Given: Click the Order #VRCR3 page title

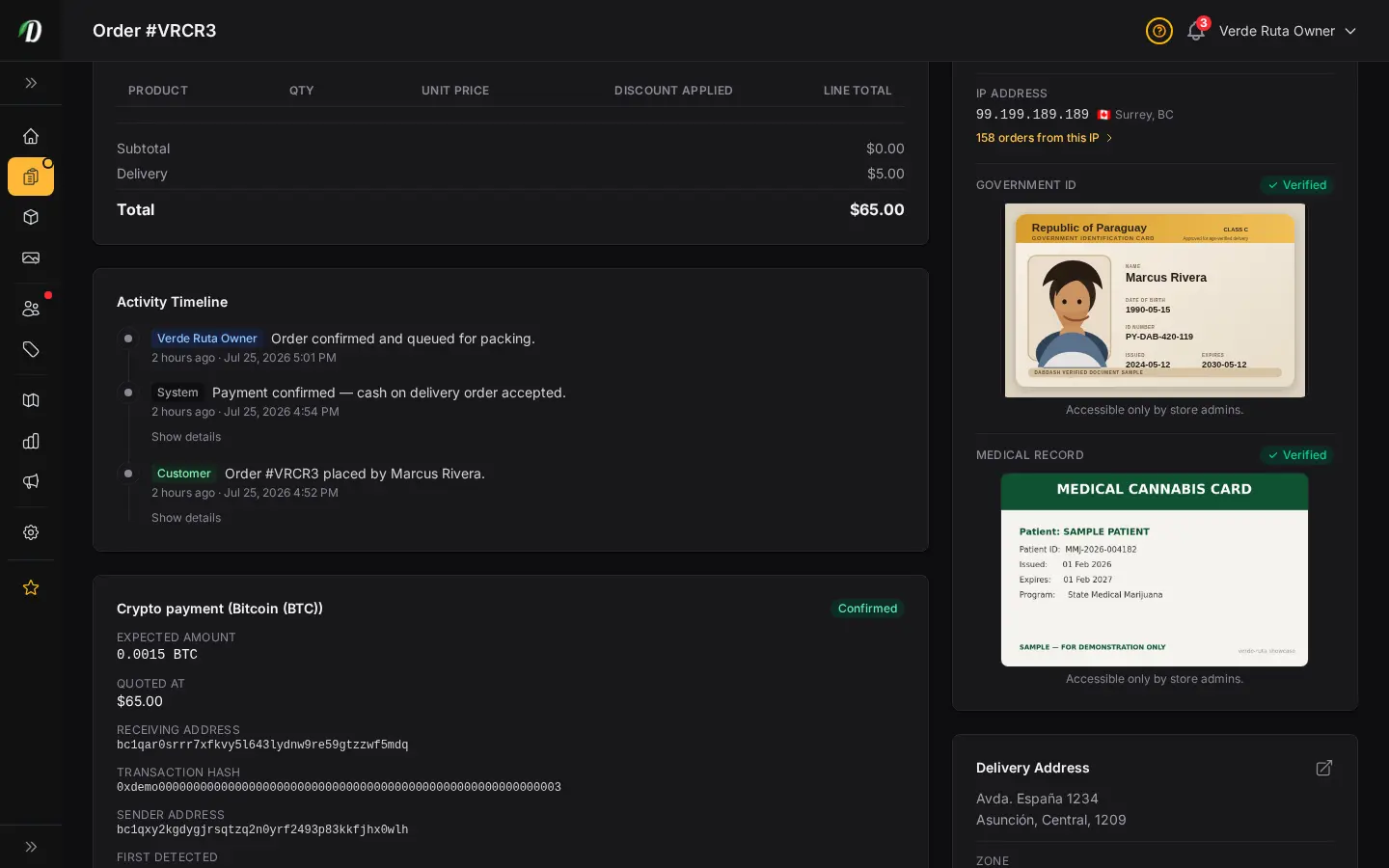Looking at the screenshot, I should click(x=154, y=31).
